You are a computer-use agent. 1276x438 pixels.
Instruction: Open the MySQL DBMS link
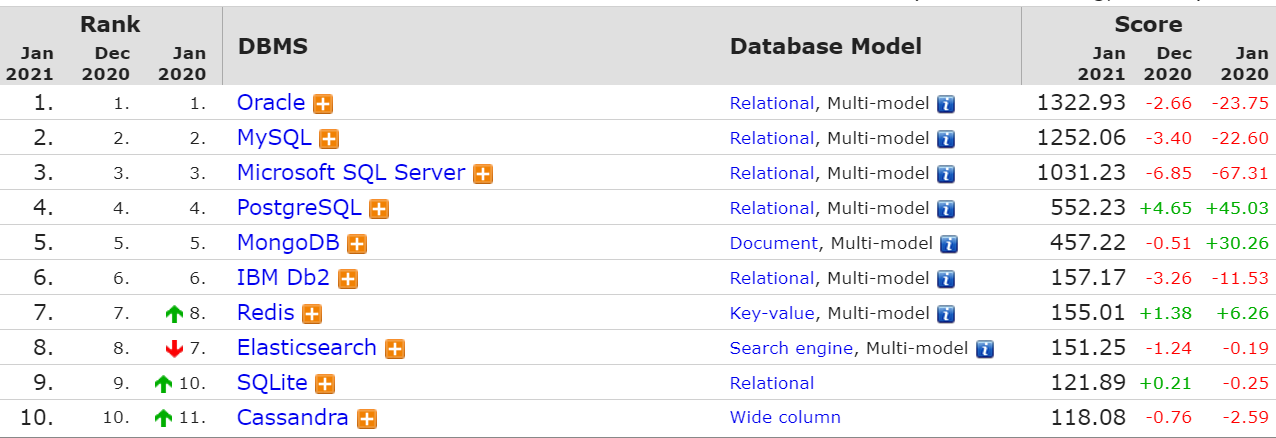(274, 138)
